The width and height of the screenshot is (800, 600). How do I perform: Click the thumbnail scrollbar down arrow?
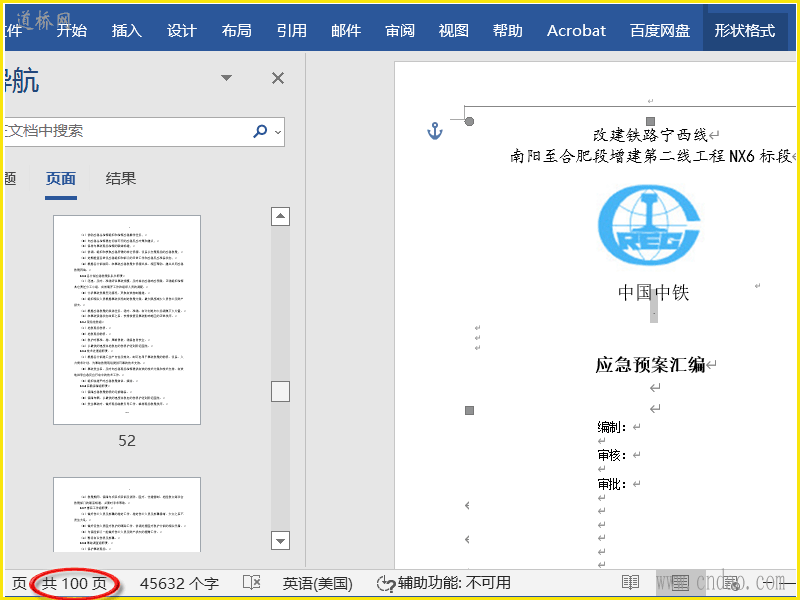(280, 541)
